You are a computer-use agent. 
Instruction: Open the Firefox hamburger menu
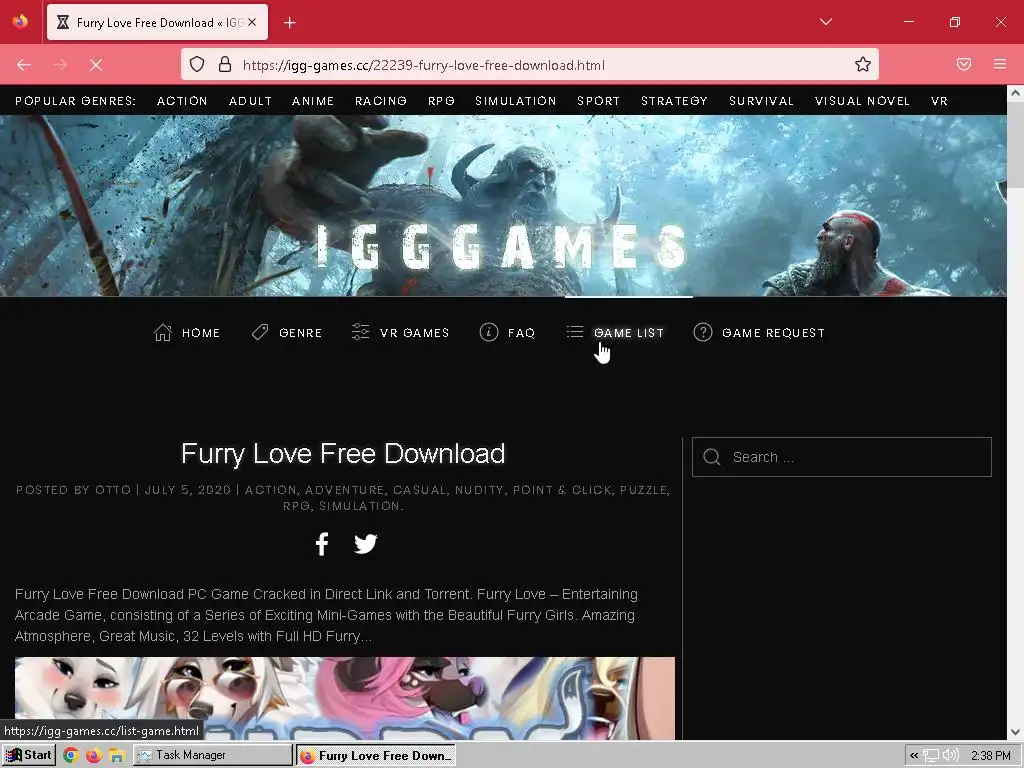click(x=1000, y=64)
